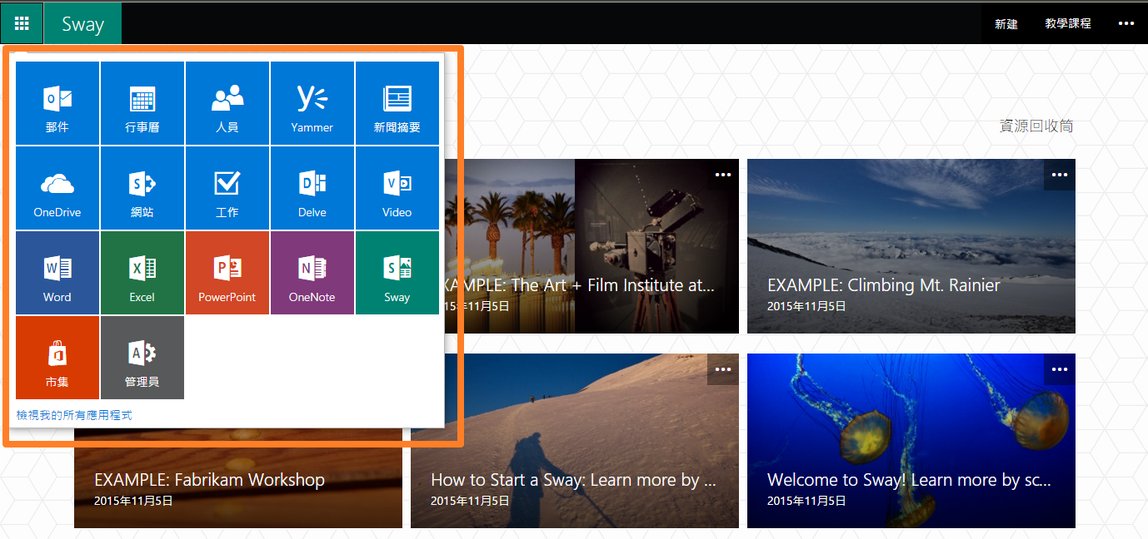Open the app launcher waffle icon
This screenshot has height=539, width=1148.
pyautogui.click(x=21, y=23)
